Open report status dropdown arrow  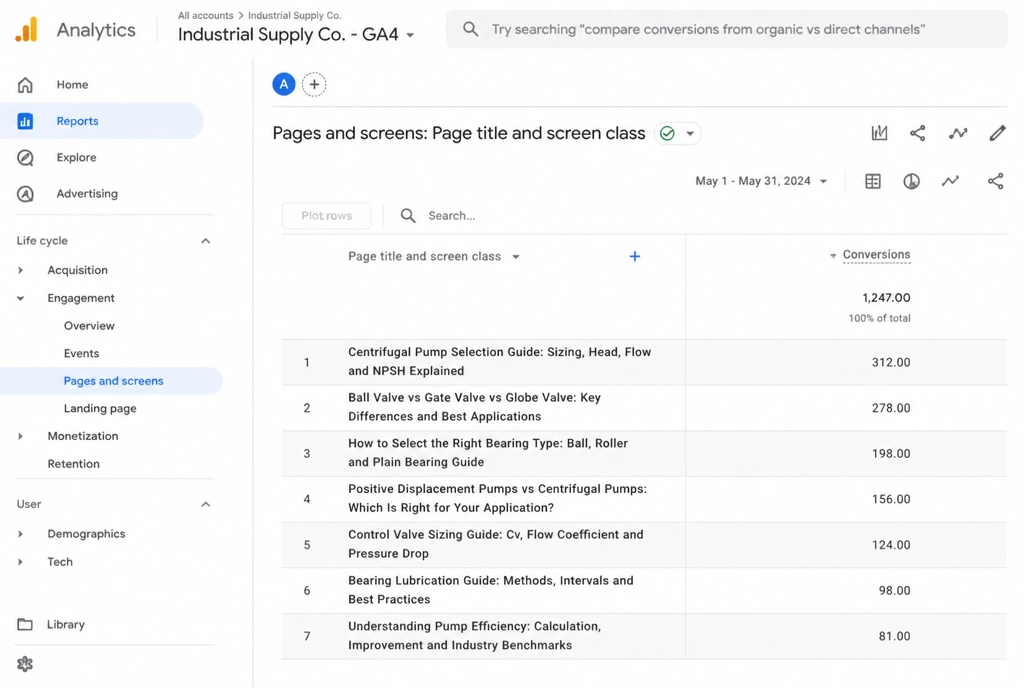tap(690, 133)
